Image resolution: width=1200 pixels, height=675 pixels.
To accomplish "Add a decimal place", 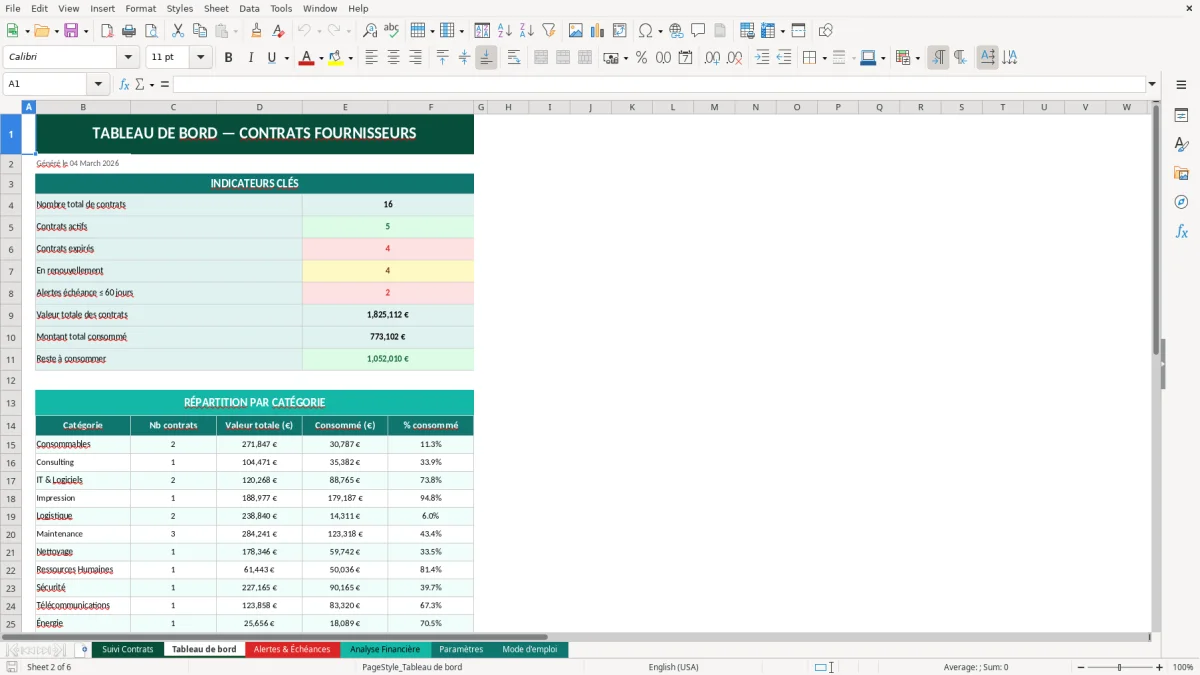I will [712, 58].
